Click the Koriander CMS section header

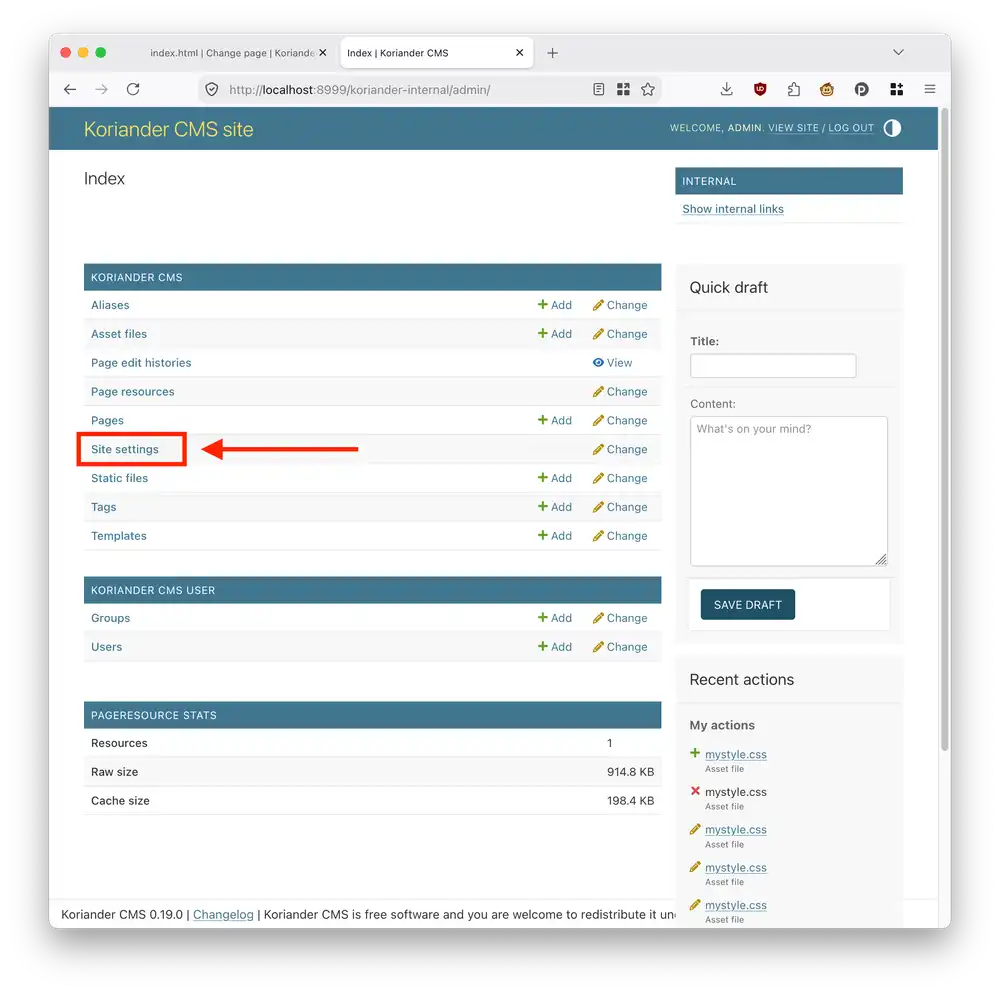(x=372, y=277)
